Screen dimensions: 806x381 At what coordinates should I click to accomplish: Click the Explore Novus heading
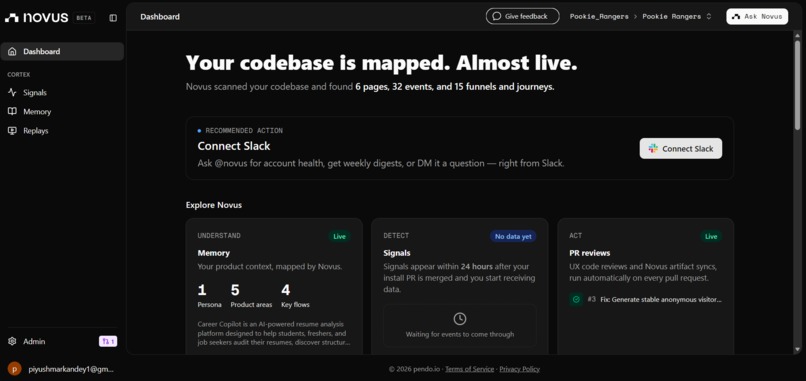point(214,205)
